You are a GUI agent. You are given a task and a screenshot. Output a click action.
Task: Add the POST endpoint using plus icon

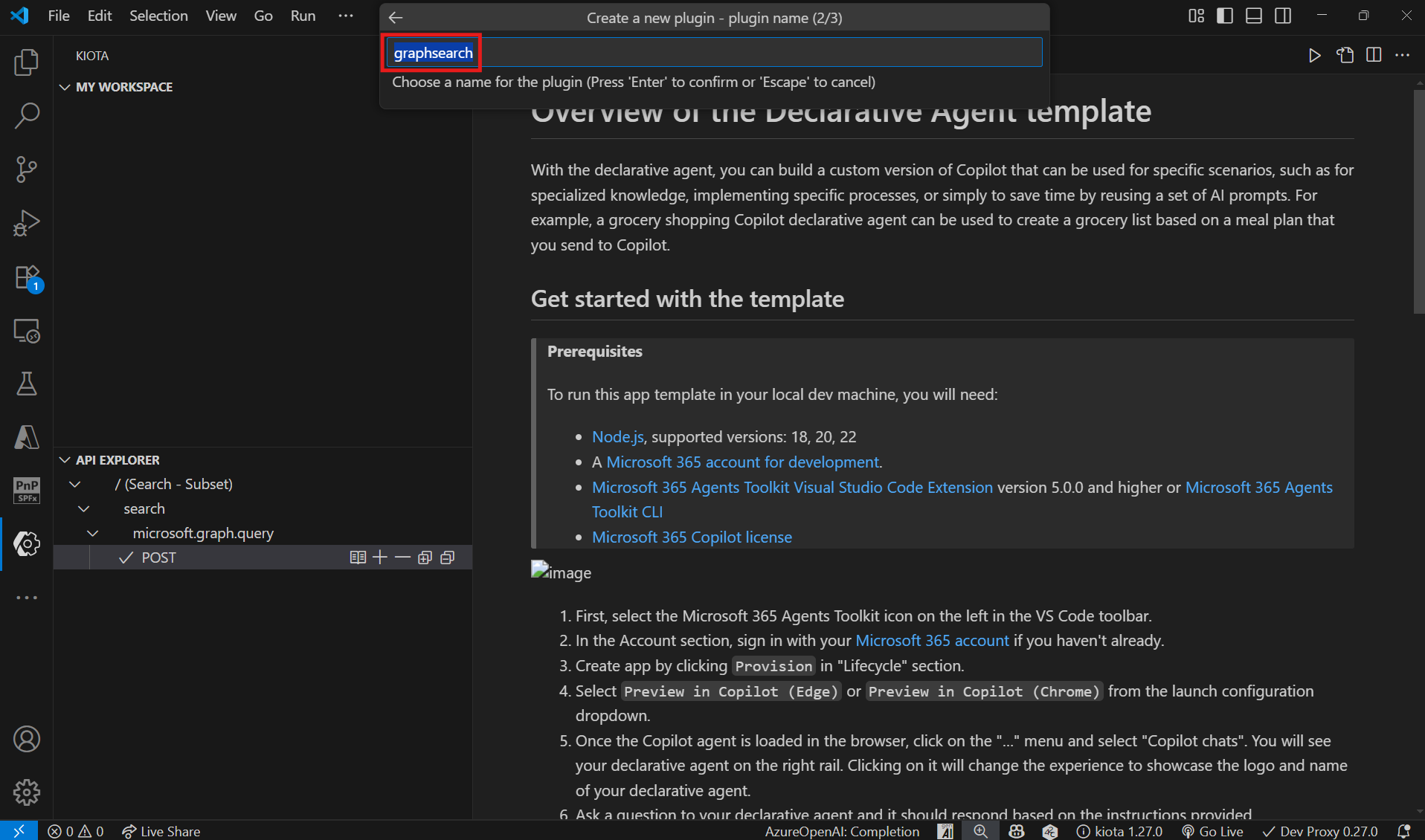(380, 558)
